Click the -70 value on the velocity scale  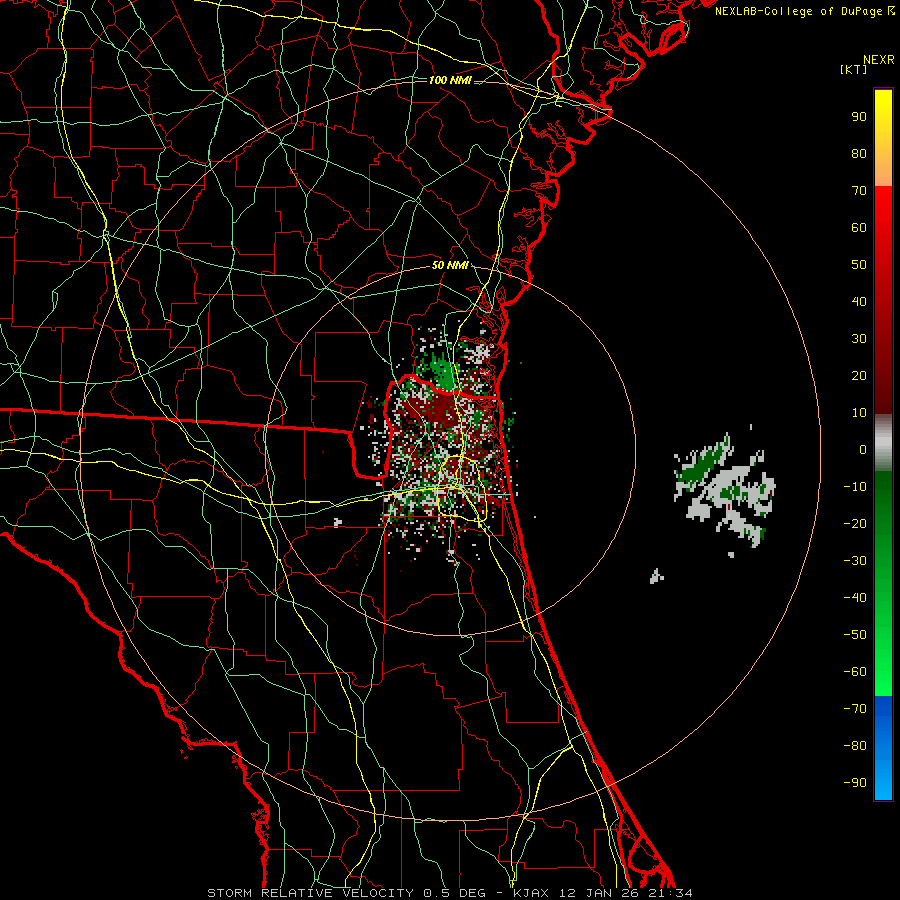pos(855,709)
